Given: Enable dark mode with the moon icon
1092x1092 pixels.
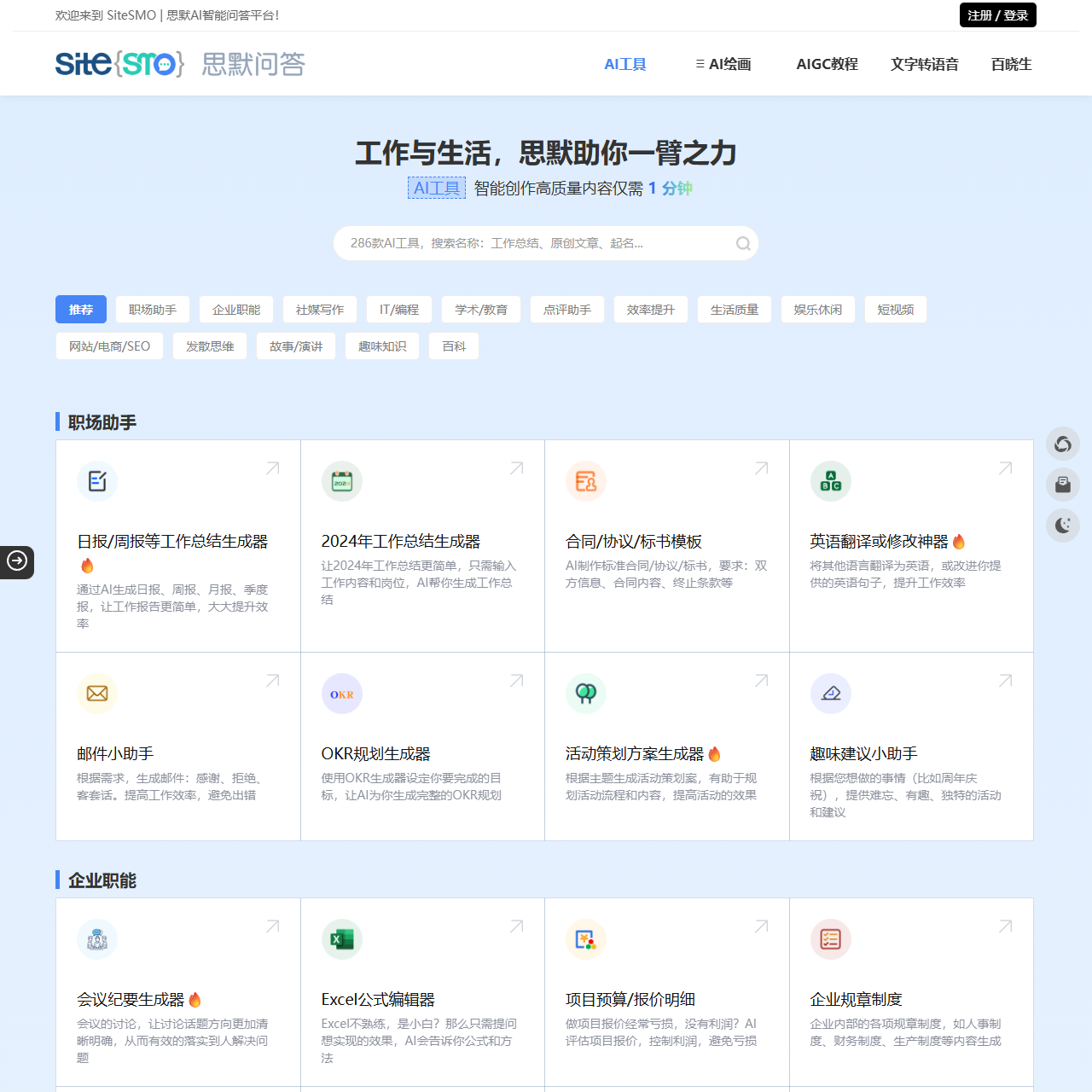Looking at the screenshot, I should (x=1062, y=526).
